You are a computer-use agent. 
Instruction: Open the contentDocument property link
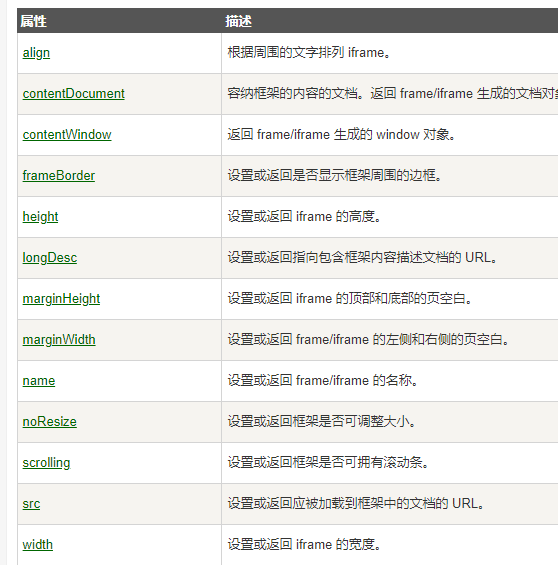click(73, 94)
